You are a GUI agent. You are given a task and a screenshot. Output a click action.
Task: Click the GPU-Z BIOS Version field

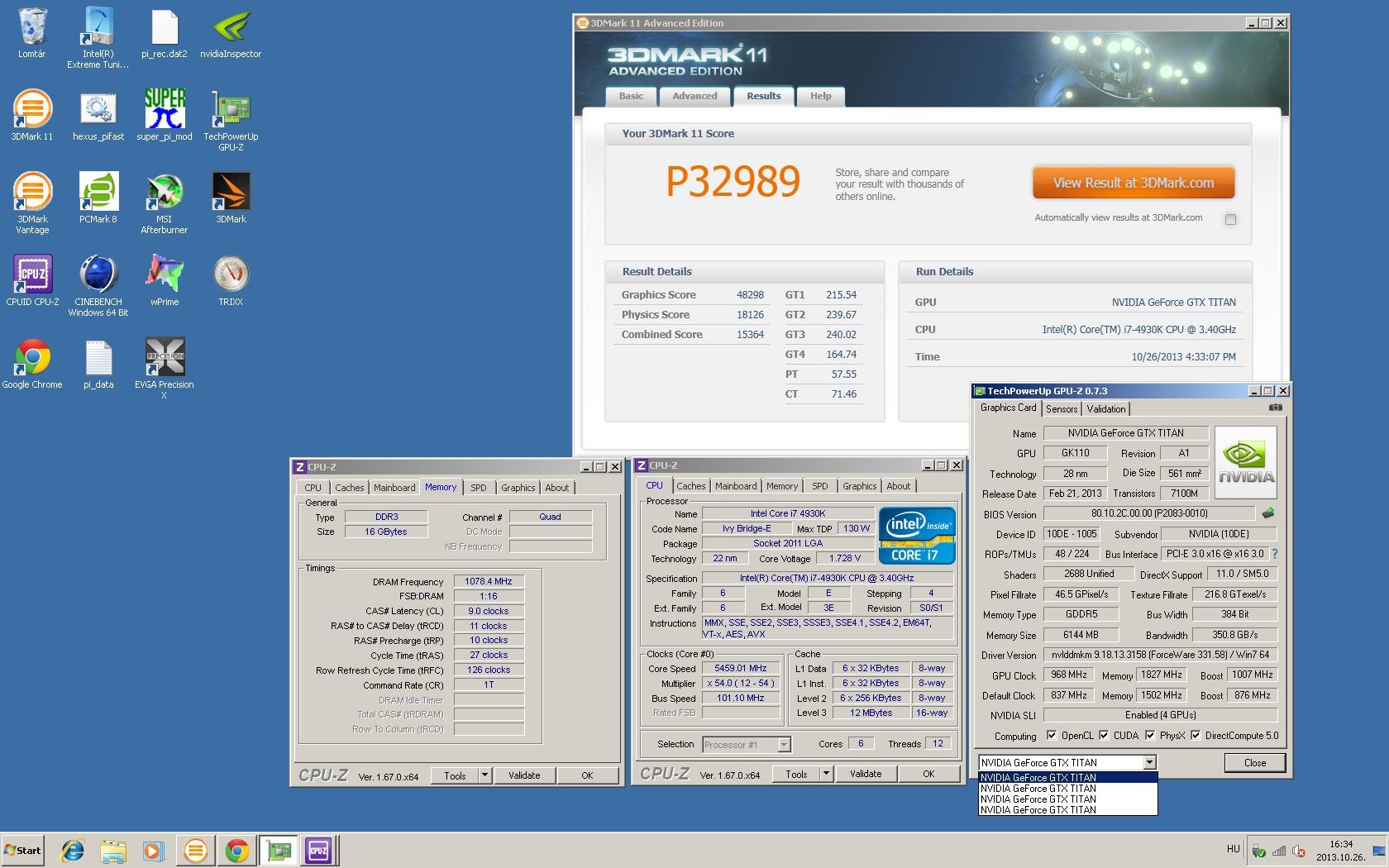1149,513
